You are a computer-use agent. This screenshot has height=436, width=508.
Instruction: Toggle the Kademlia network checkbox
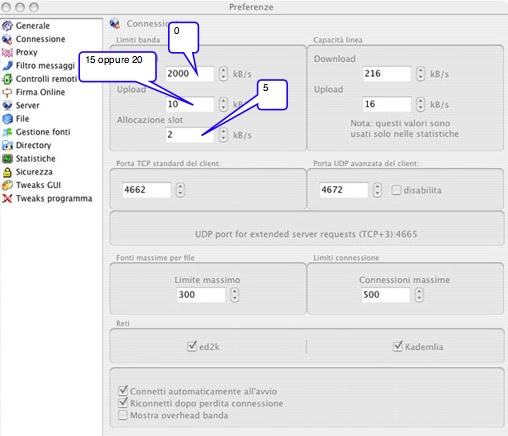[x=398, y=346]
